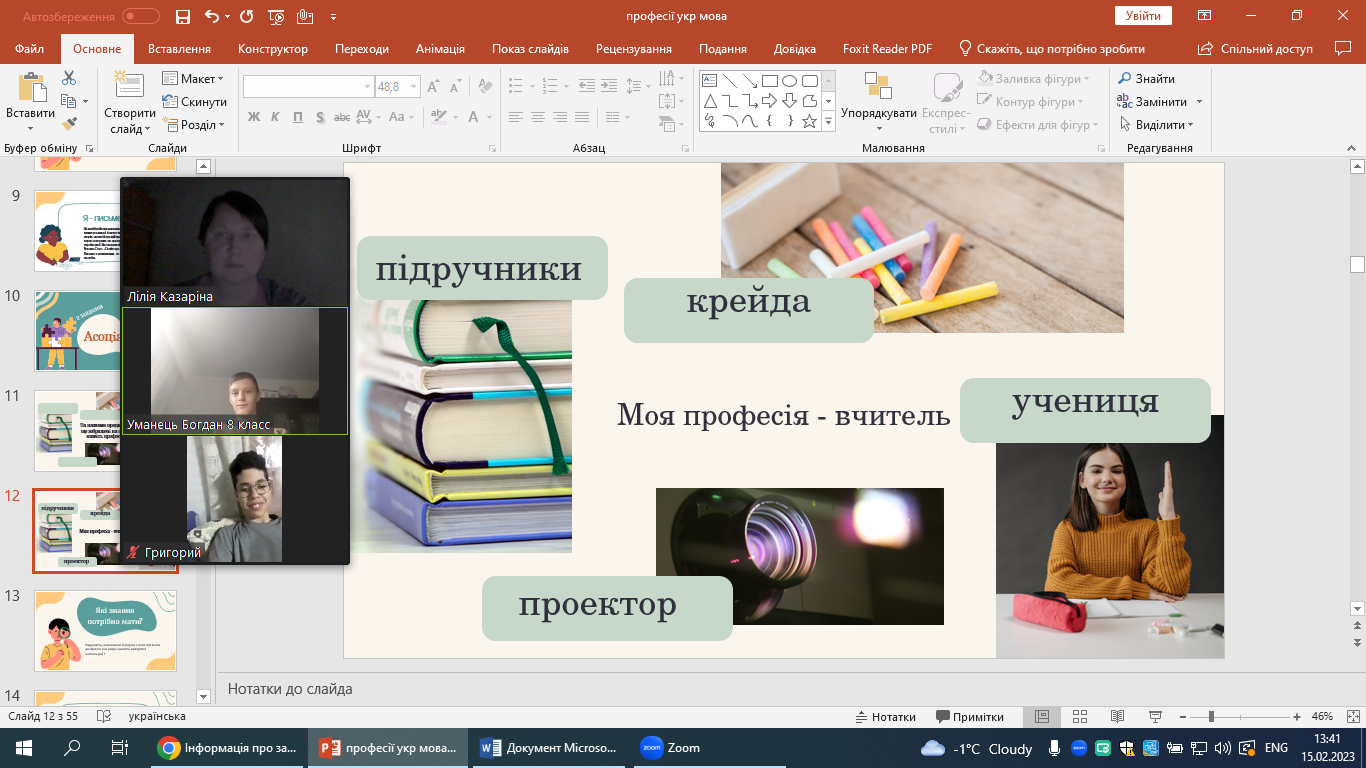Open the font name combo box
The image size is (1366, 768).
click(308, 87)
